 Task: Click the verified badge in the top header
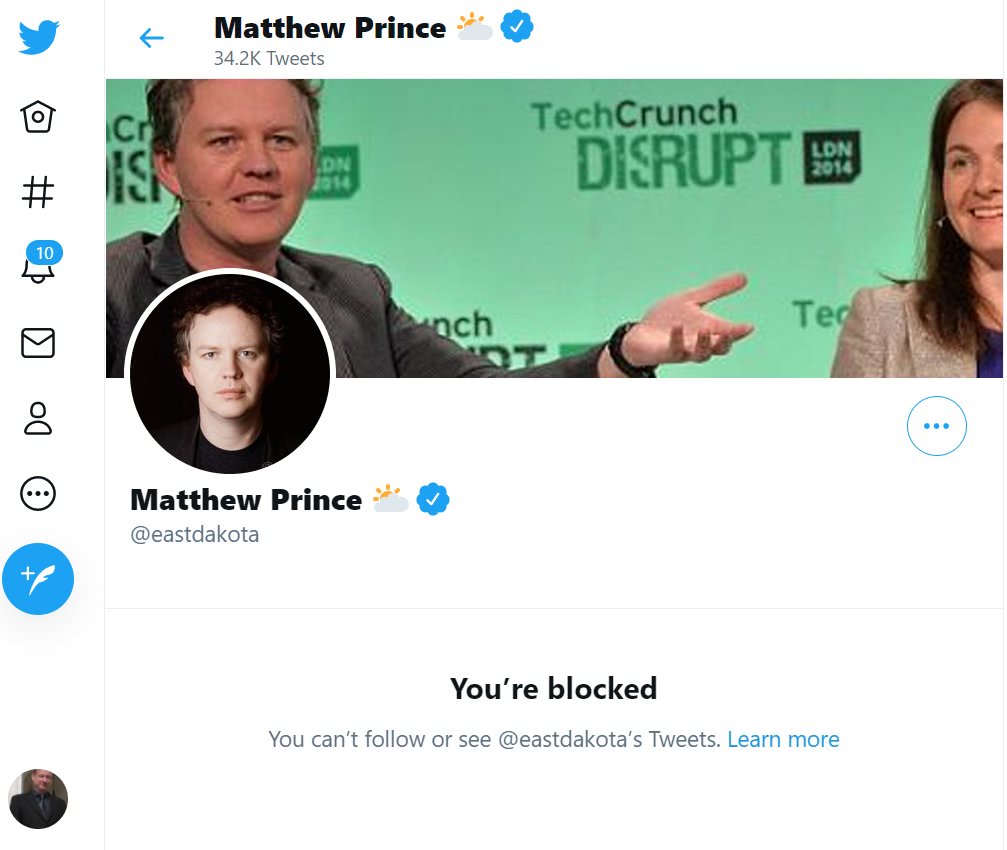tap(517, 27)
